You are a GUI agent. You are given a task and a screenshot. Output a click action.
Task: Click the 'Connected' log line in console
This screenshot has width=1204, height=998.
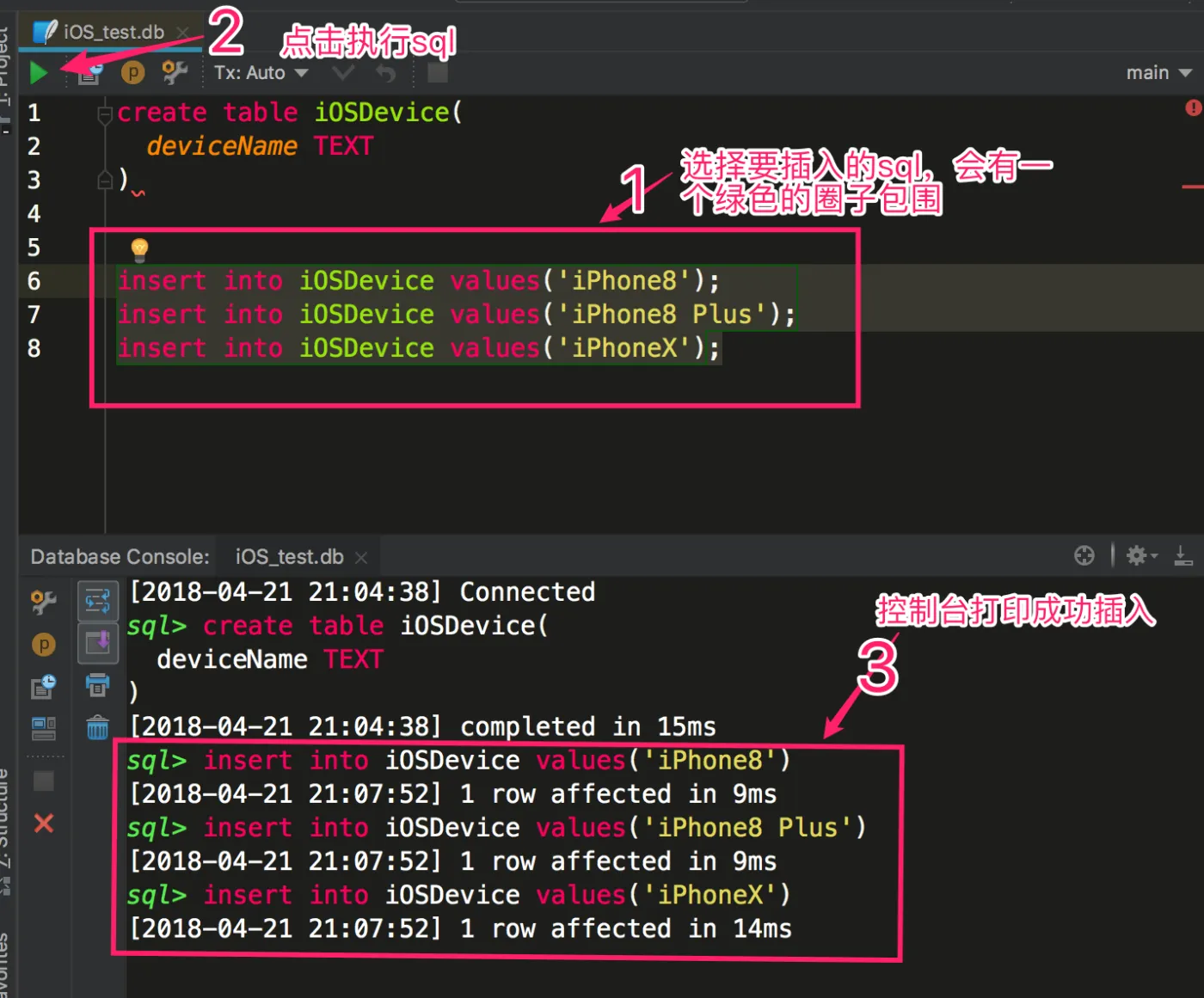pyautogui.click(x=362, y=592)
